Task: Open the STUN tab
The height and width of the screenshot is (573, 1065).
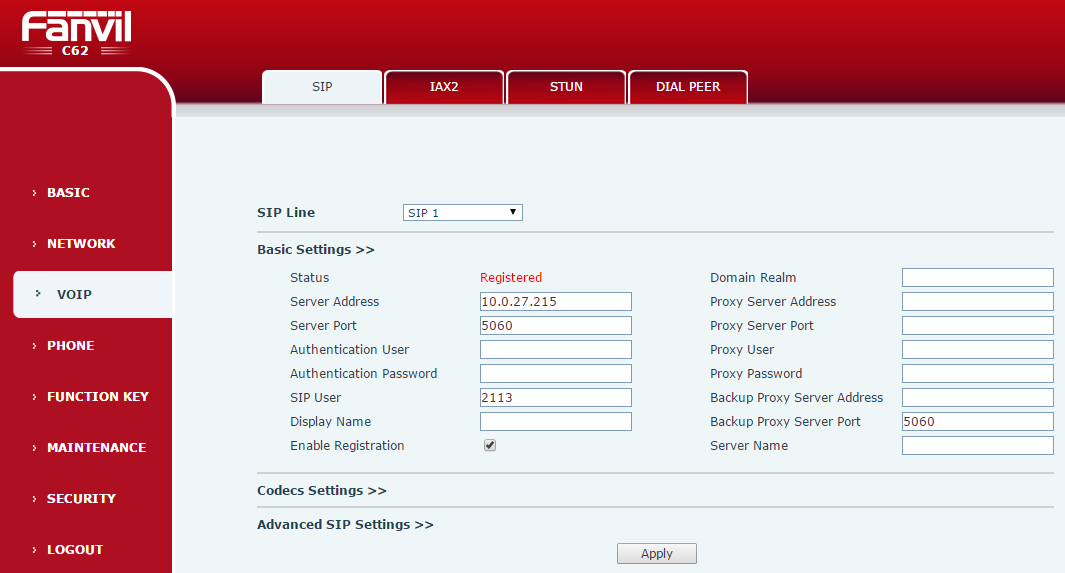Action: pyautogui.click(x=566, y=87)
